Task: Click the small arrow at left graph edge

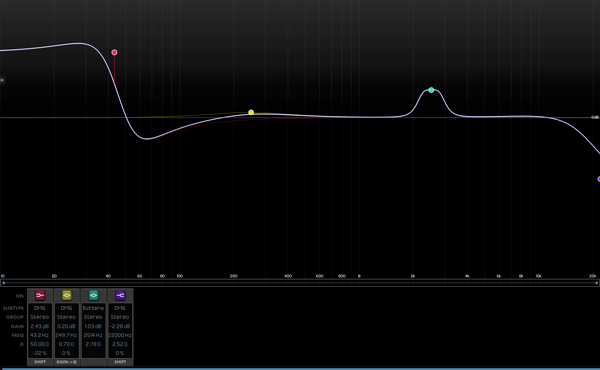Action: coord(2,80)
